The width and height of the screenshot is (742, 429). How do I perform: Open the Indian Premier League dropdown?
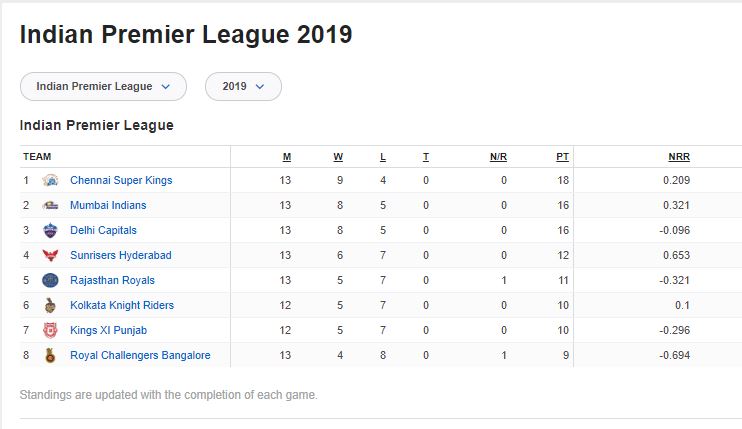click(x=103, y=87)
